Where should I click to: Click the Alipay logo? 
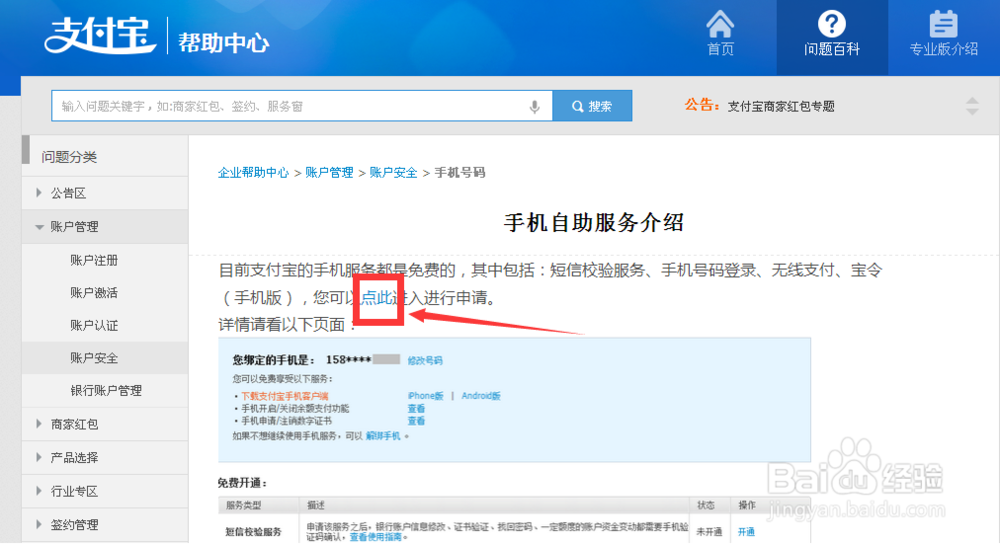click(100, 35)
